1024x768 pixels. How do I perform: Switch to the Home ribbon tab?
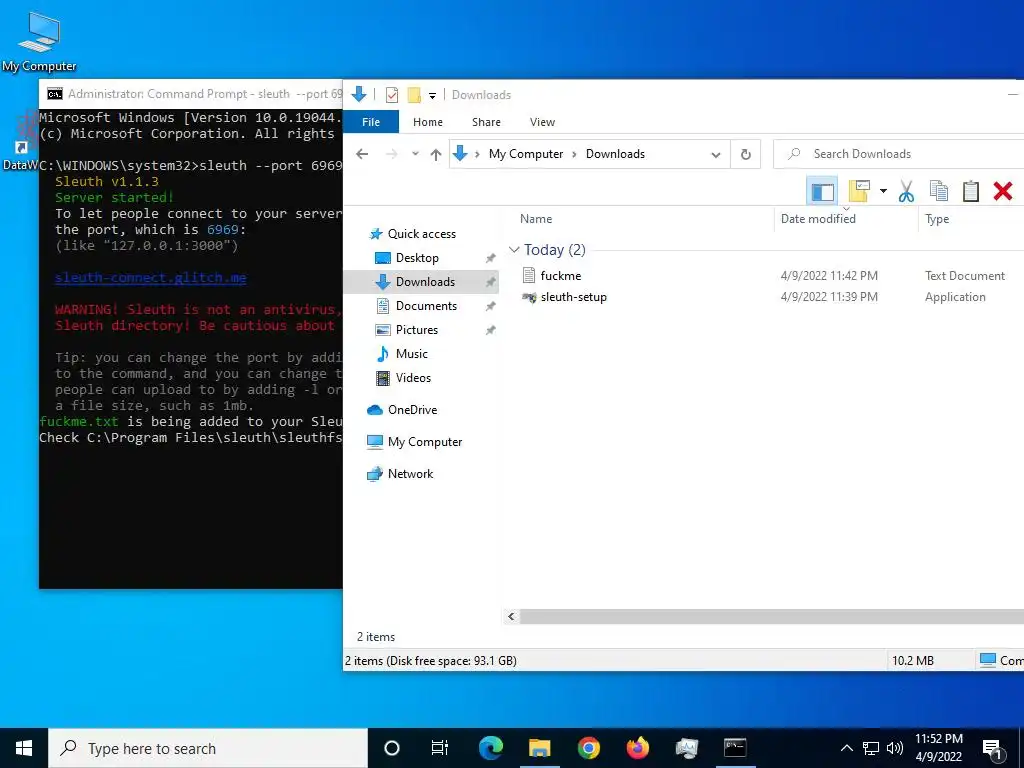428,122
